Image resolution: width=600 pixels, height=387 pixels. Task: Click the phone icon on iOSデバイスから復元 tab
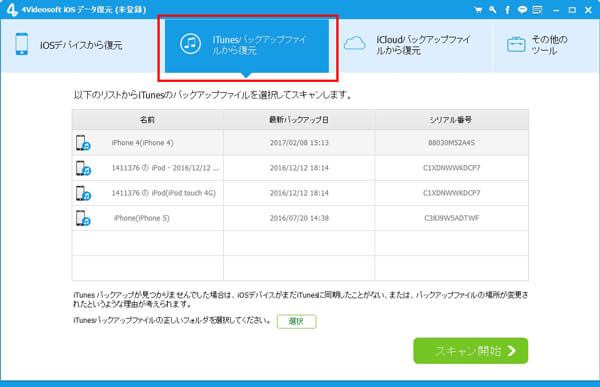click(22, 44)
